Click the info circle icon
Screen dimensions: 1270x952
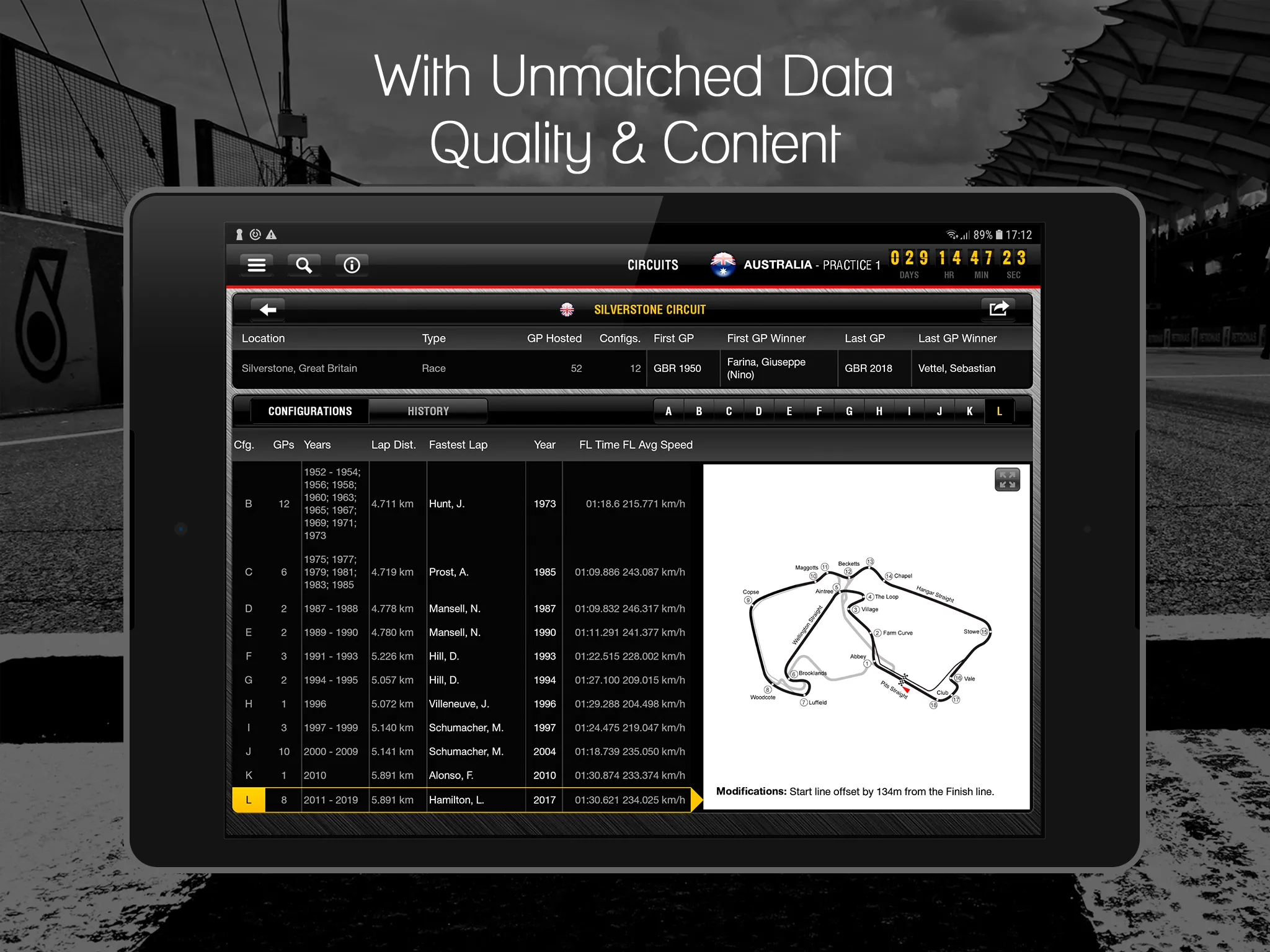pos(351,264)
